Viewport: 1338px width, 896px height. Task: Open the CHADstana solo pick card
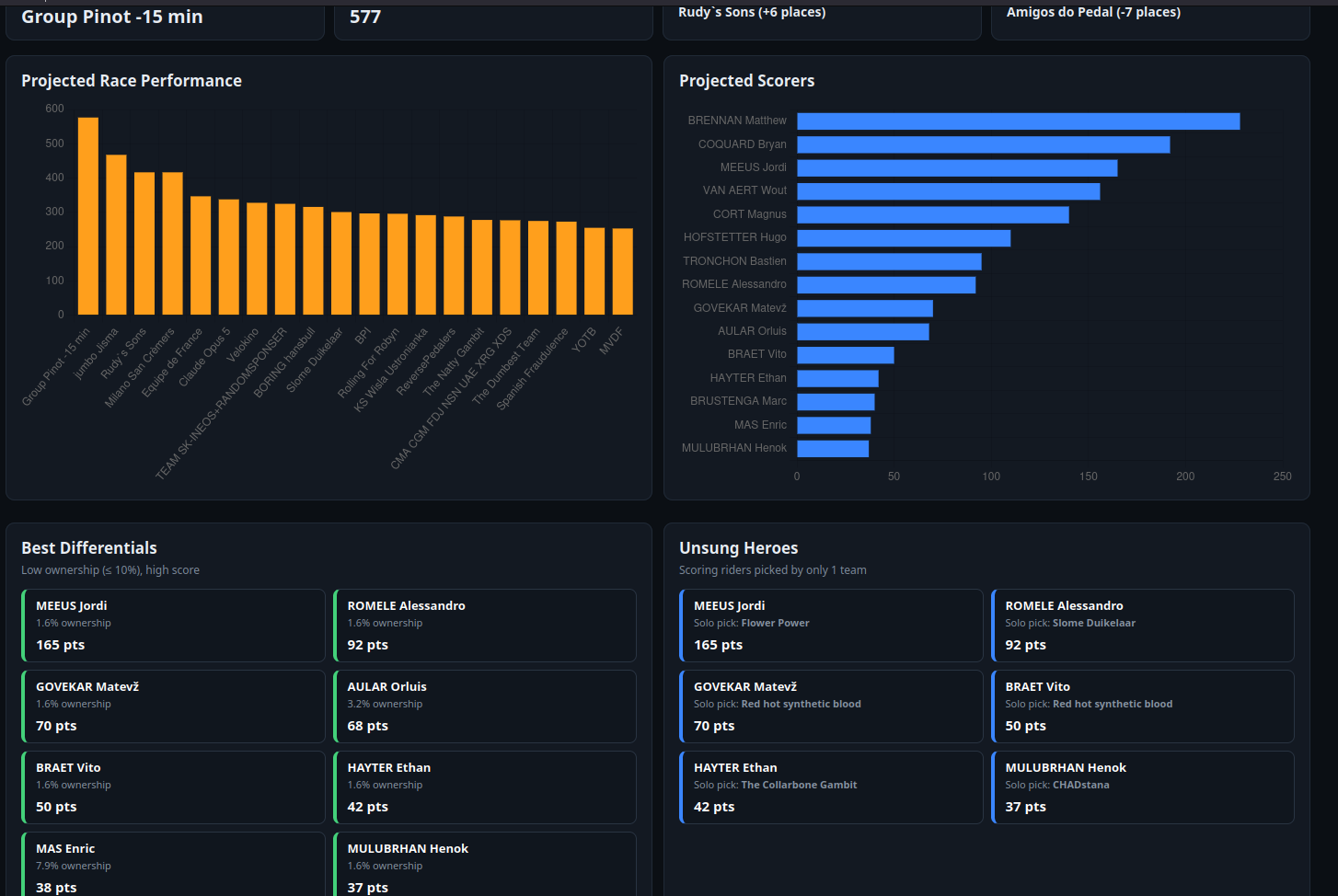[x=1143, y=787]
